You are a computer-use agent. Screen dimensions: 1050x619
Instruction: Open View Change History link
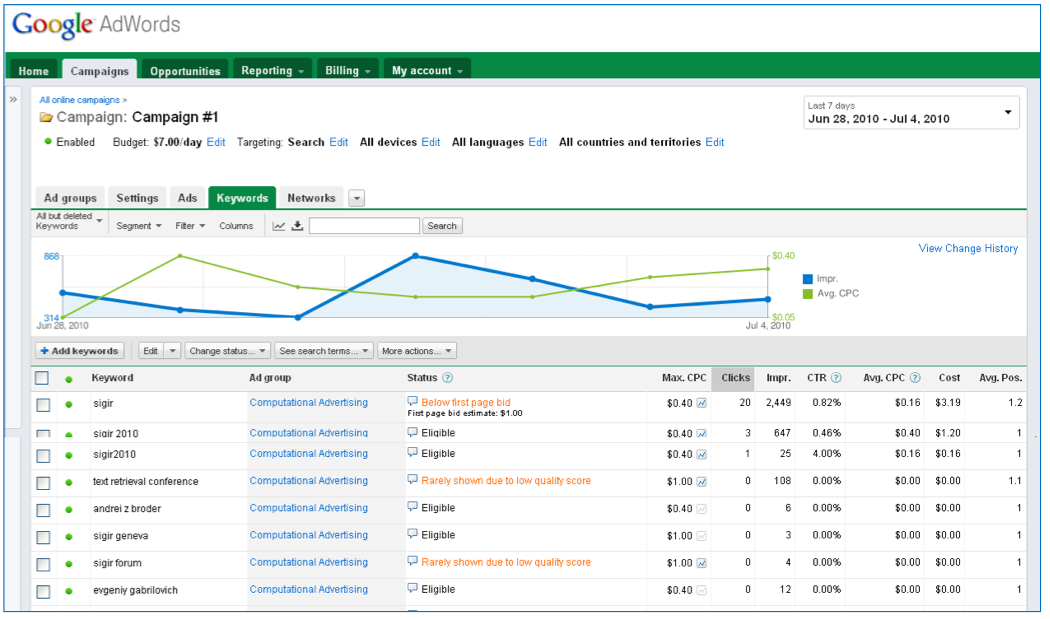point(968,249)
